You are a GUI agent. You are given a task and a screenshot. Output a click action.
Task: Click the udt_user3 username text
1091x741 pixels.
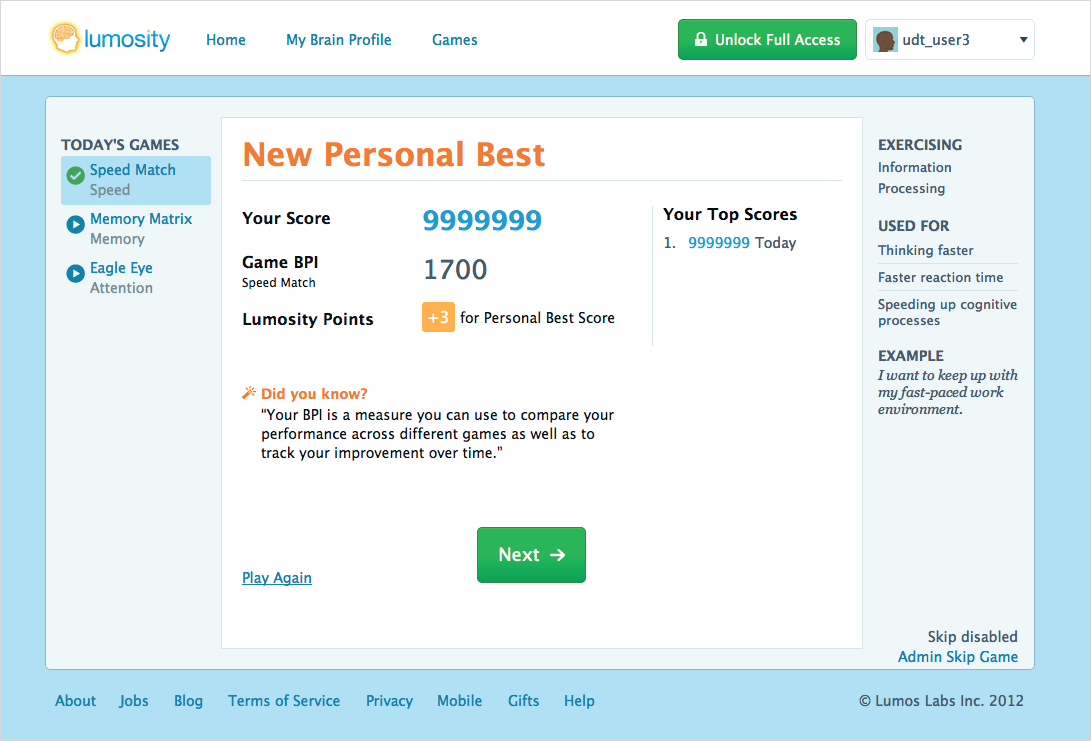point(936,40)
